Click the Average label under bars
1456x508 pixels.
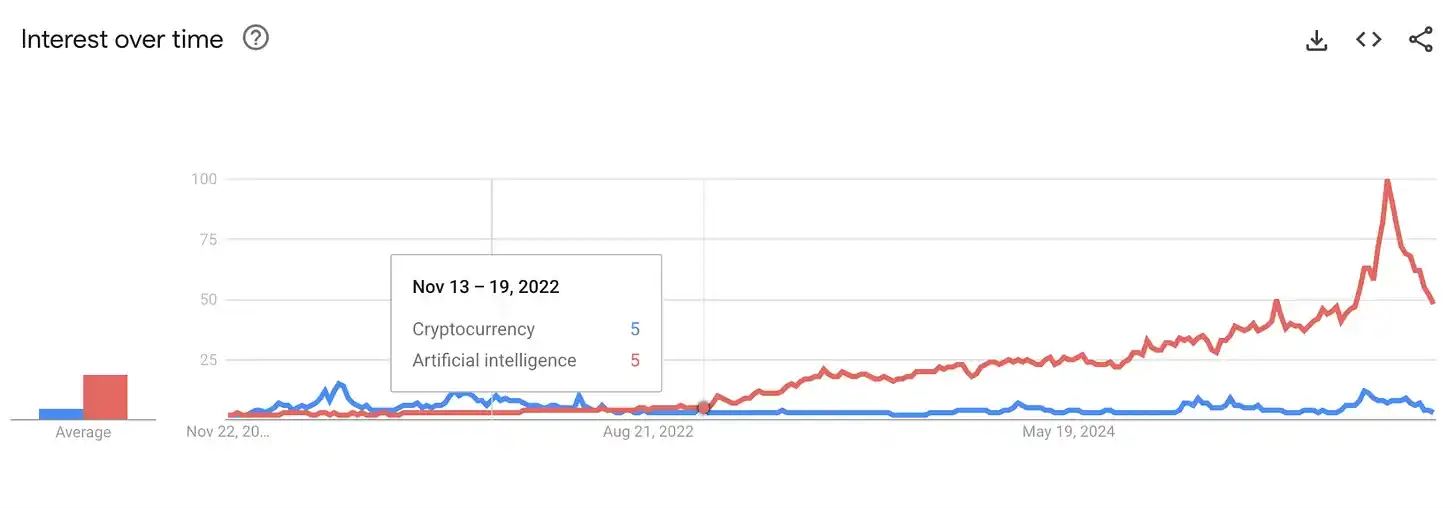pyautogui.click(x=83, y=432)
